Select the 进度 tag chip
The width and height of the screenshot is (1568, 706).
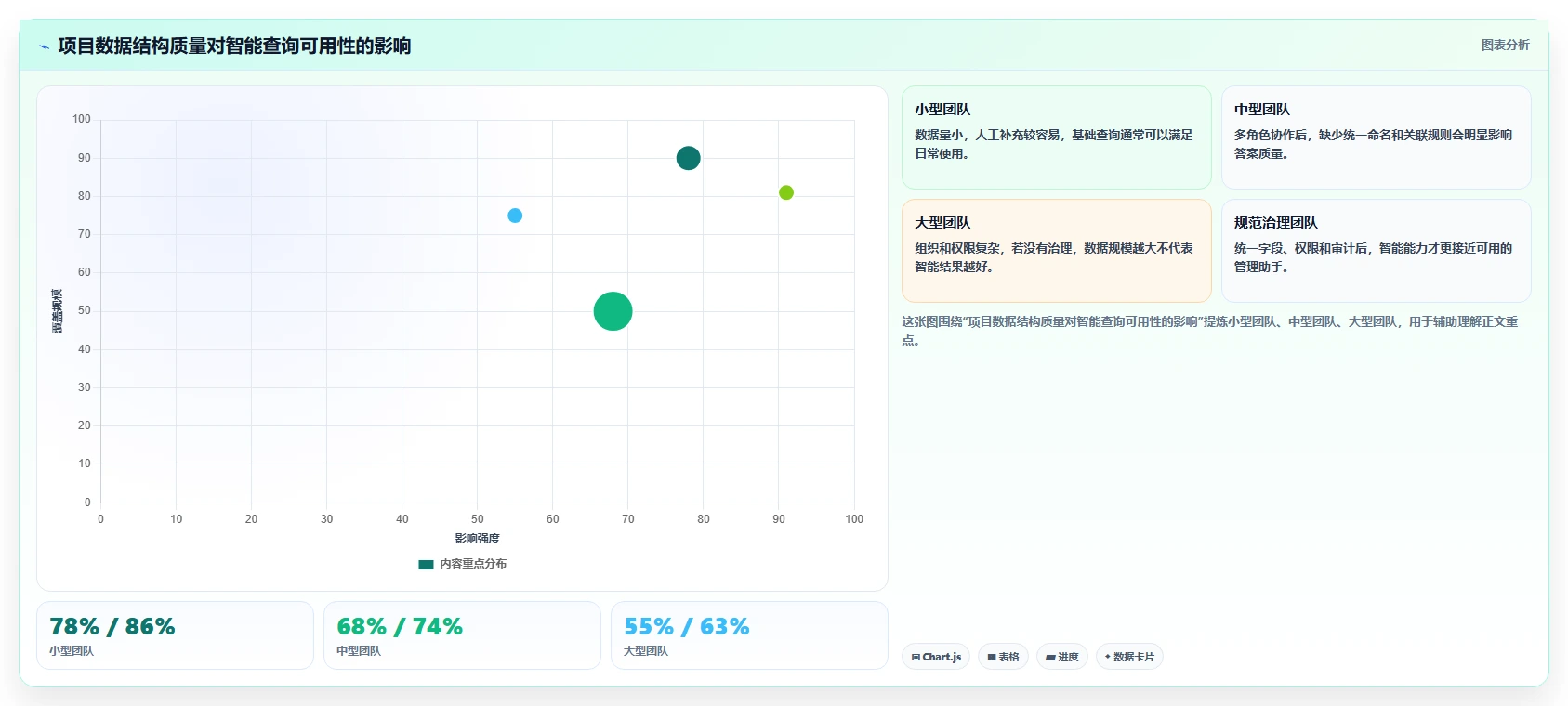1062,657
